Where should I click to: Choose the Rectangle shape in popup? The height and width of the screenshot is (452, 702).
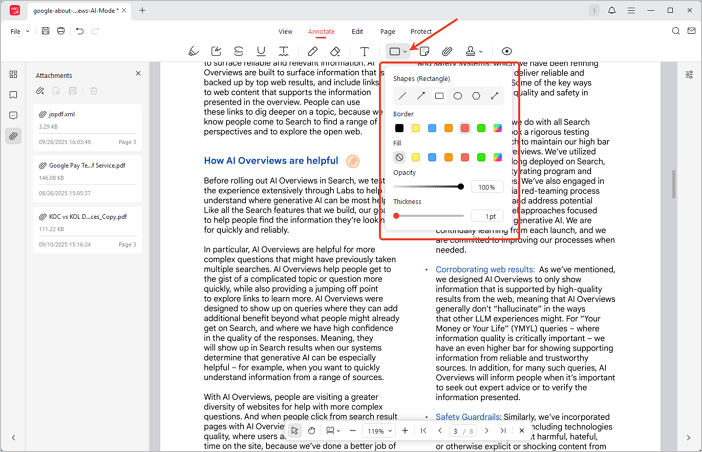pyautogui.click(x=439, y=96)
